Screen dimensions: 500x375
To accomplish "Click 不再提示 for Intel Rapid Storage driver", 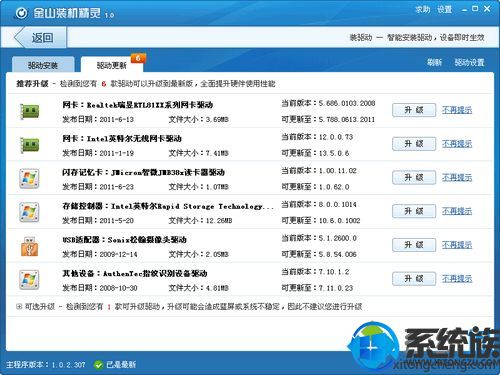I will [457, 211].
